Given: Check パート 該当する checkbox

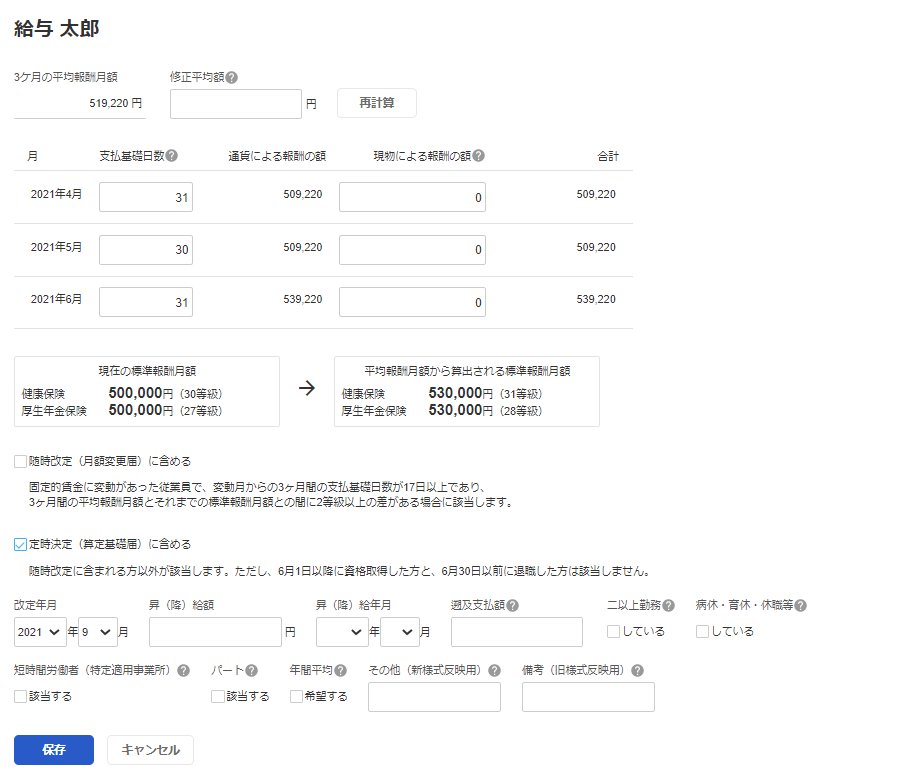Looking at the screenshot, I should (x=218, y=696).
